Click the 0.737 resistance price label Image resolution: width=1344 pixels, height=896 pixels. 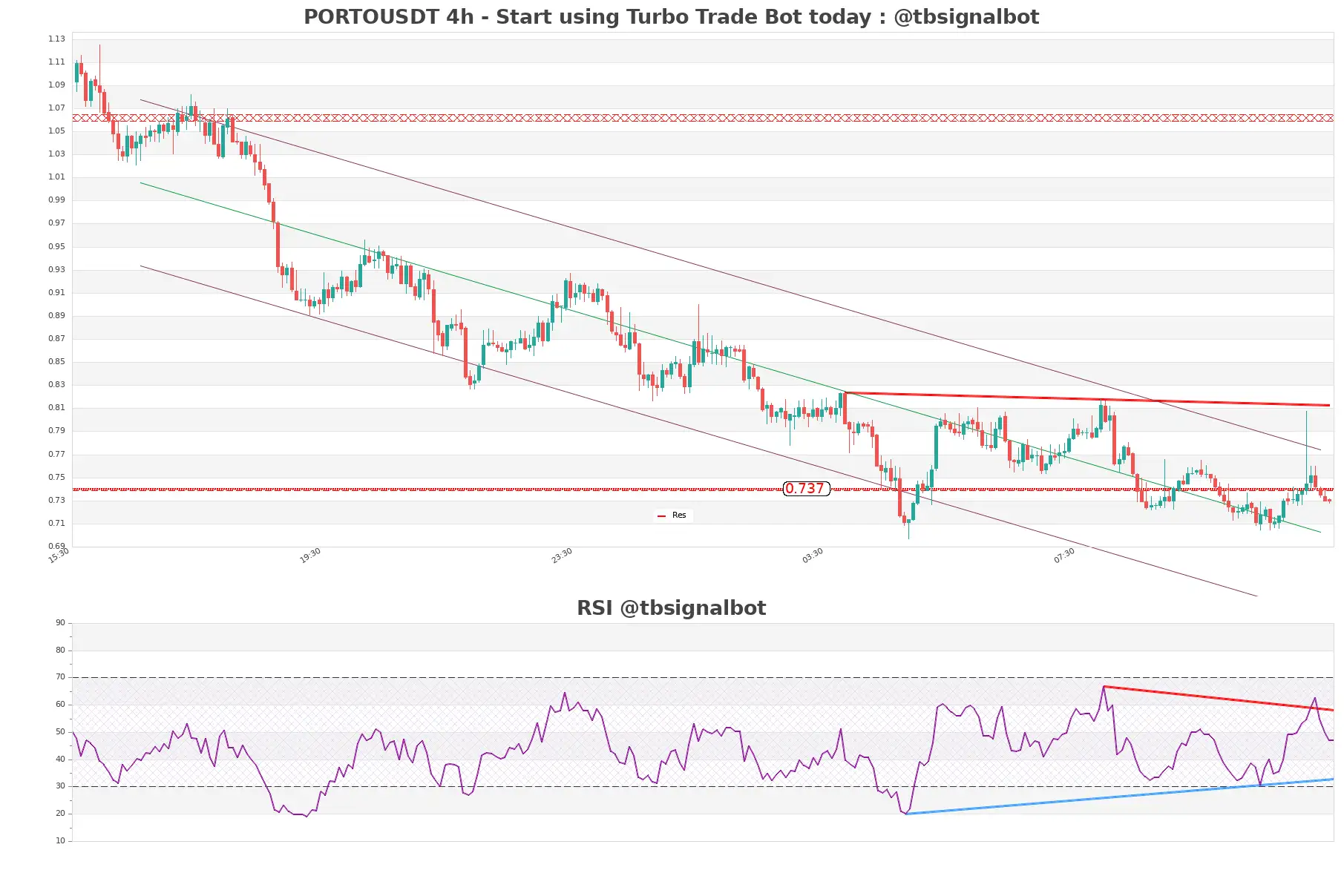pos(806,488)
